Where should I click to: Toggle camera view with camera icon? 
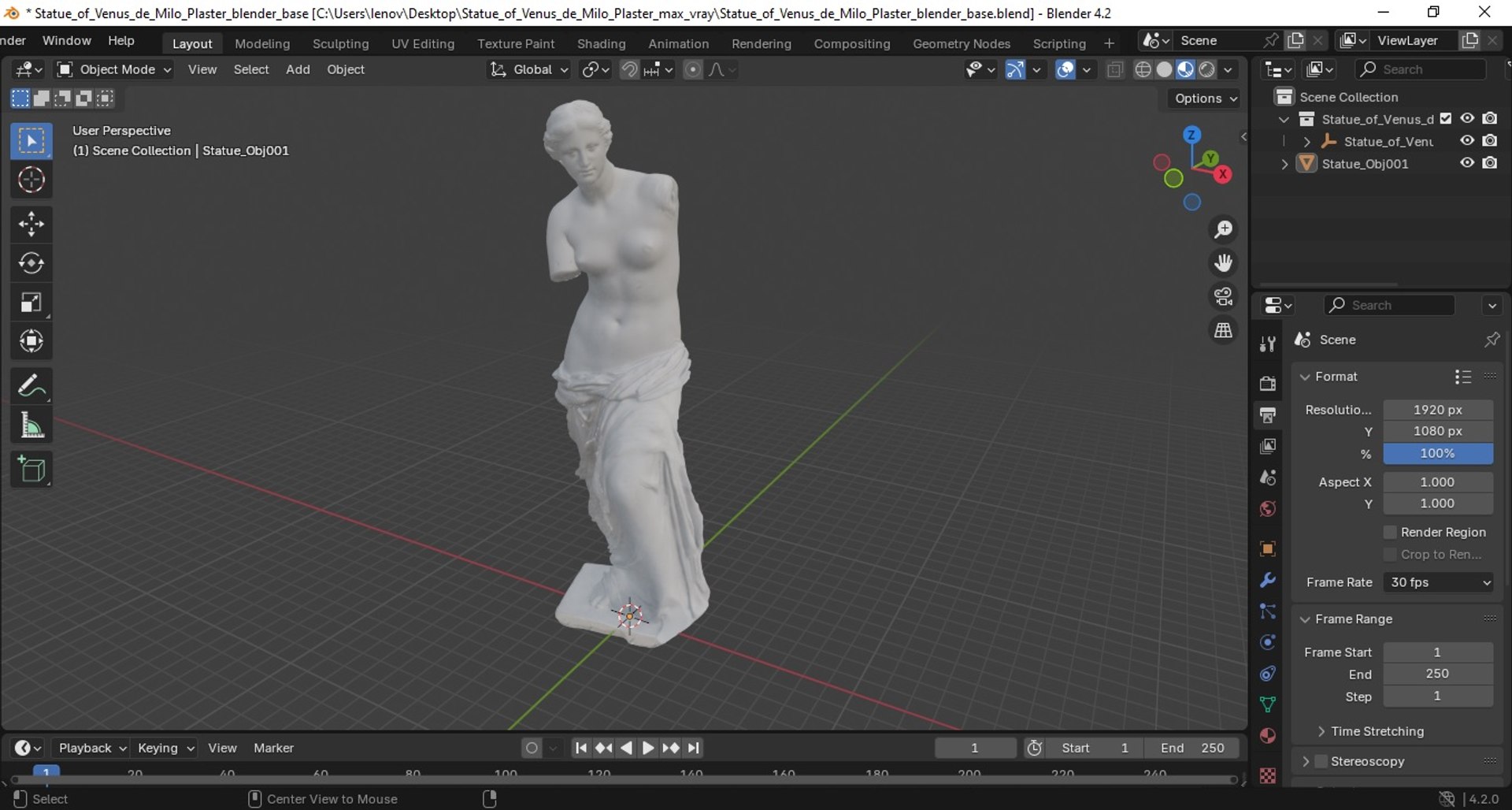[x=1223, y=297]
